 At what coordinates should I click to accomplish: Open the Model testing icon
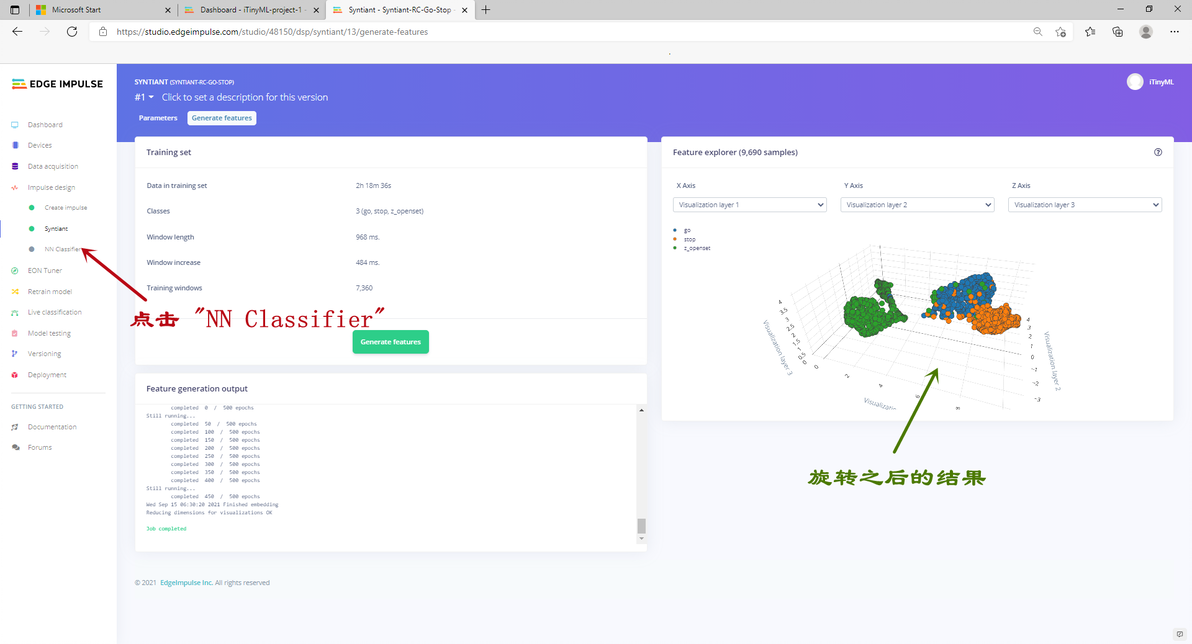tap(15, 333)
